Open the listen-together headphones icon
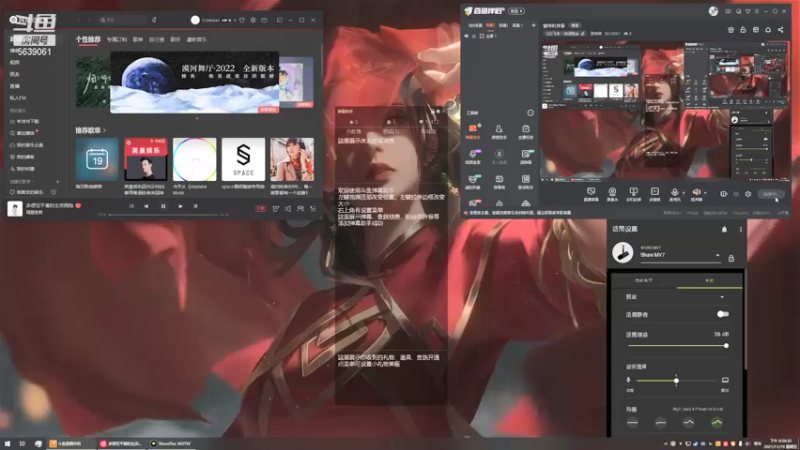This screenshot has height=450, width=800. [x=301, y=208]
